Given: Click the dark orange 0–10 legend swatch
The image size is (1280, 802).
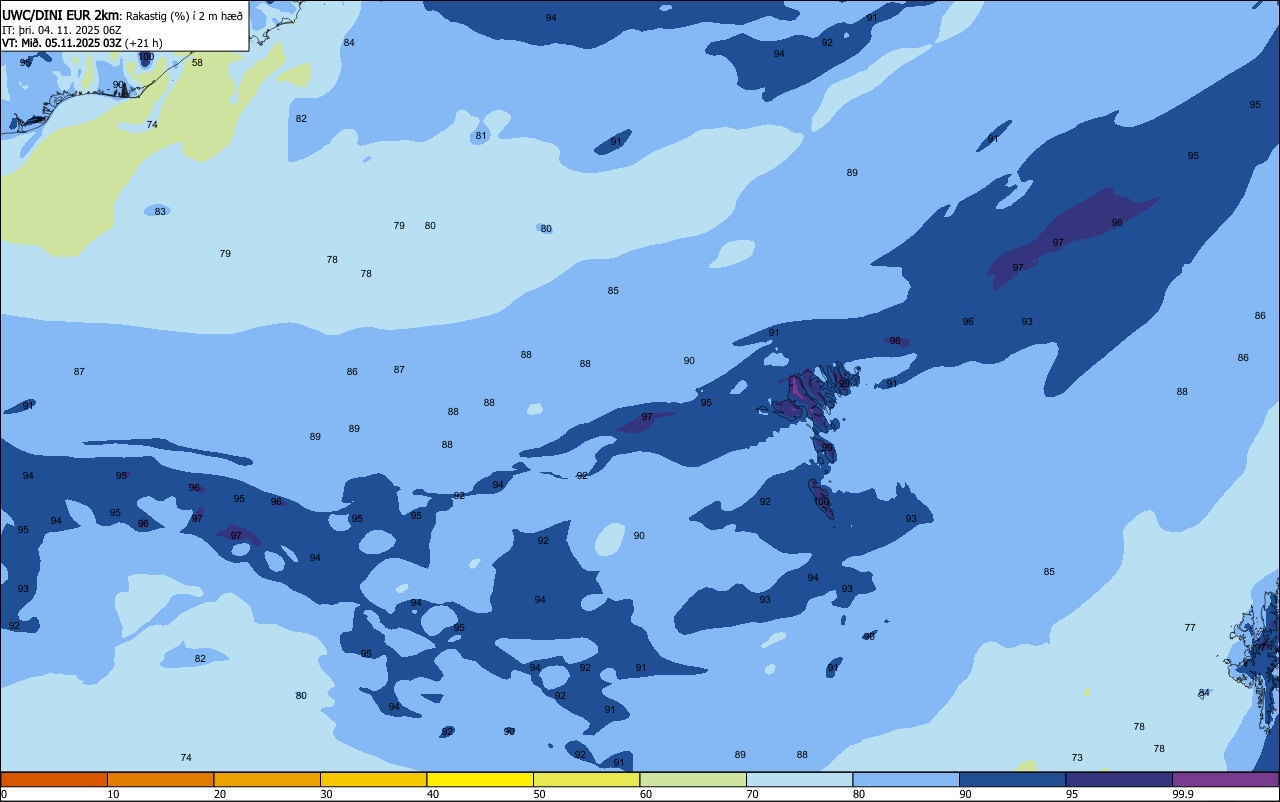Looking at the screenshot, I should 54,779.
